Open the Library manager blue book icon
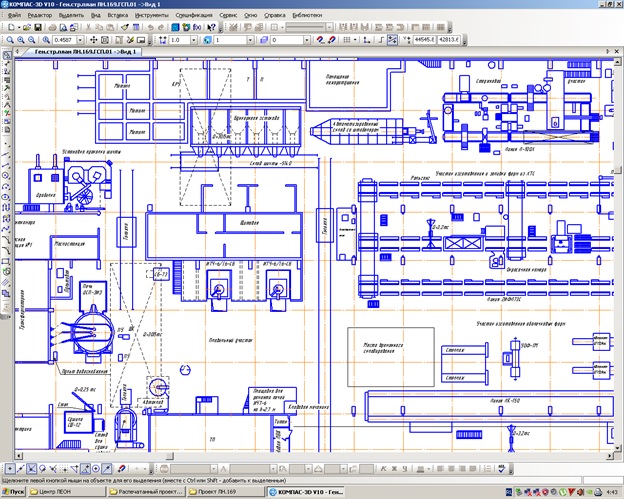Screen dimensions: 624x499 [x=175, y=27]
